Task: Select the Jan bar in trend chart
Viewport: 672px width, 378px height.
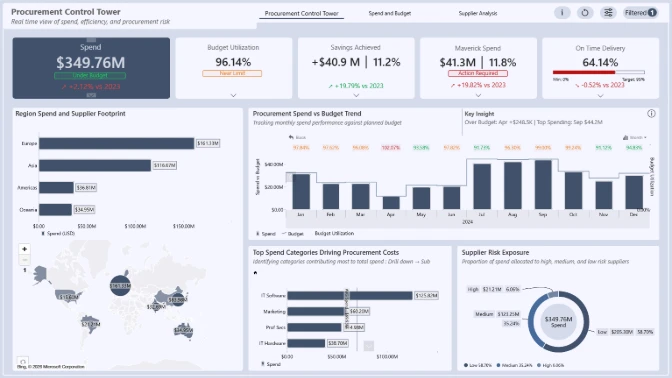Action: coord(301,192)
